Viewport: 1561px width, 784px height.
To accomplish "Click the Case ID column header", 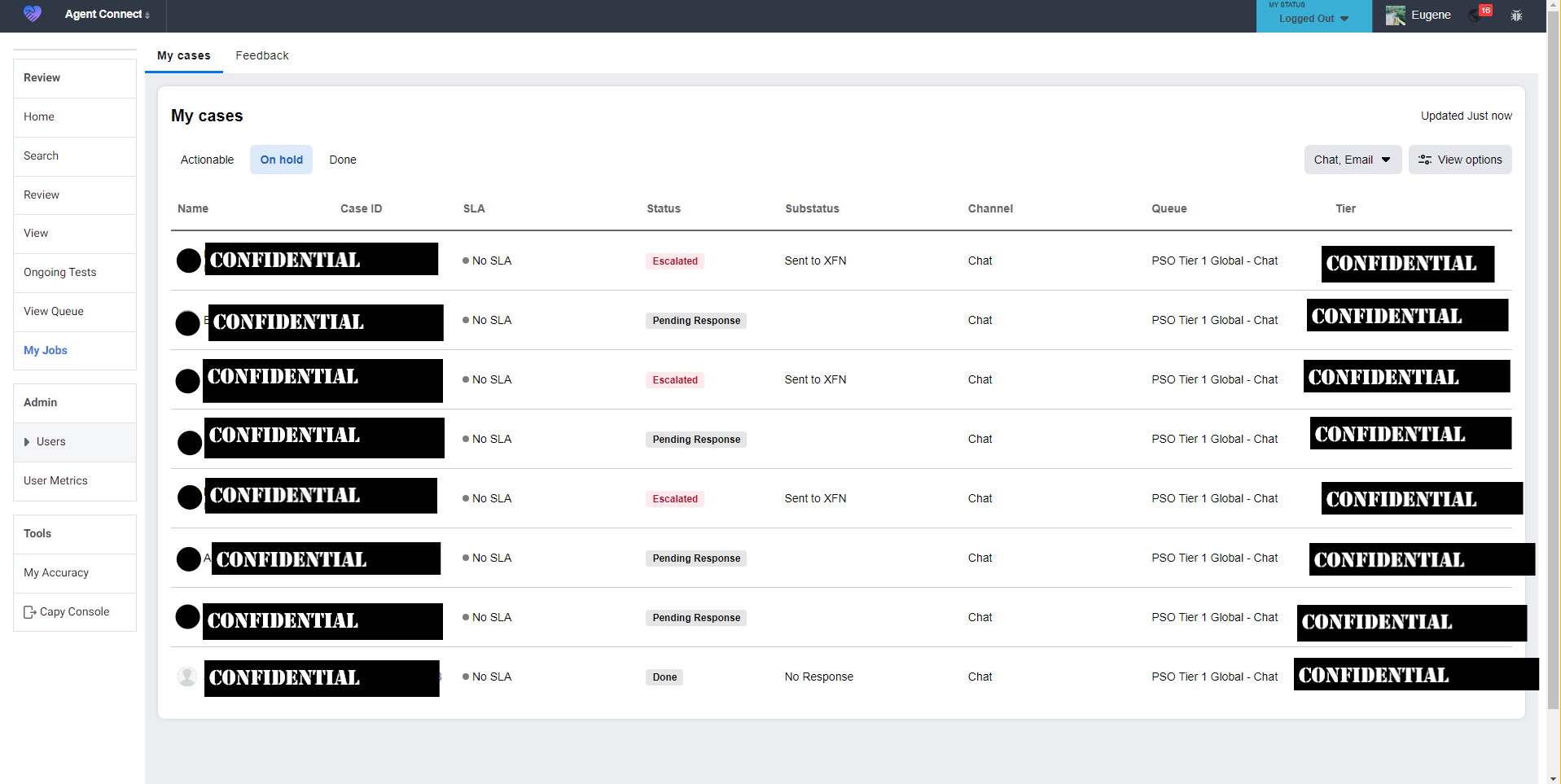I will pyautogui.click(x=361, y=208).
